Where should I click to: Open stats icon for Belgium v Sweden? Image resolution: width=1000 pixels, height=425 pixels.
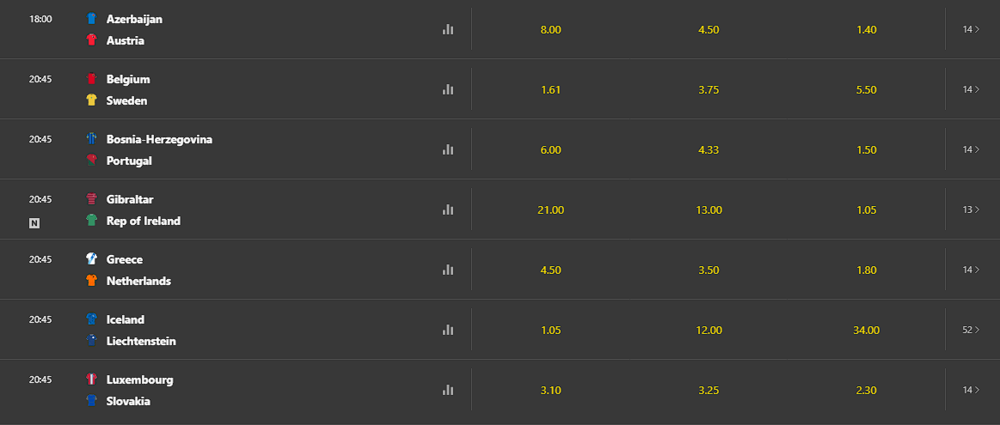click(x=448, y=90)
